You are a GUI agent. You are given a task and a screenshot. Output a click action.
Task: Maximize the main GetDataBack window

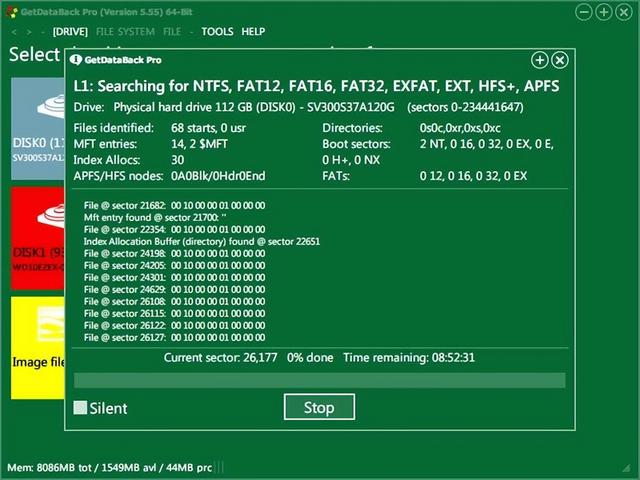pos(604,12)
